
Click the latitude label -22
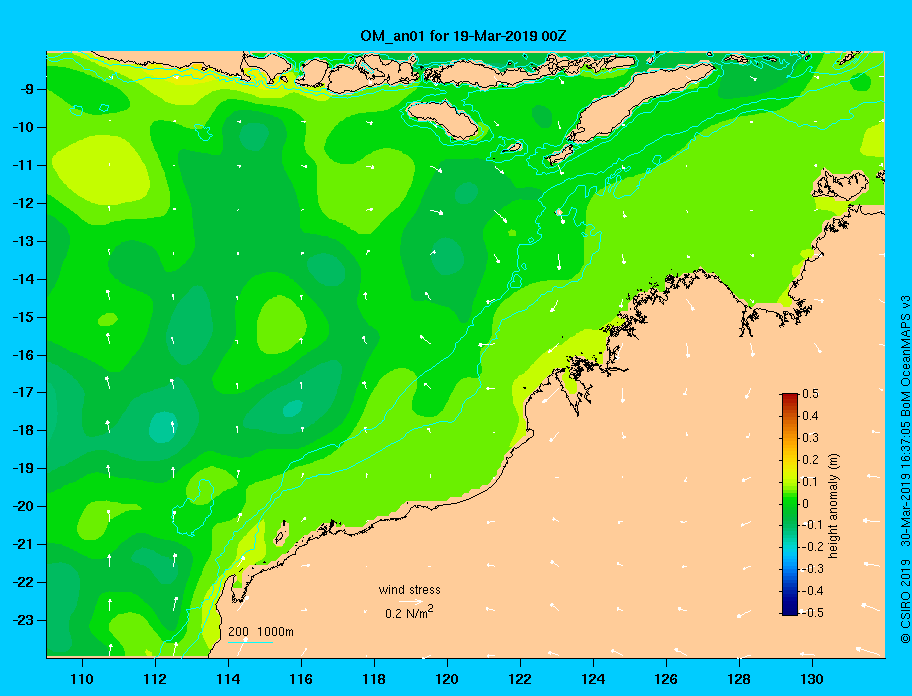click(x=23, y=583)
